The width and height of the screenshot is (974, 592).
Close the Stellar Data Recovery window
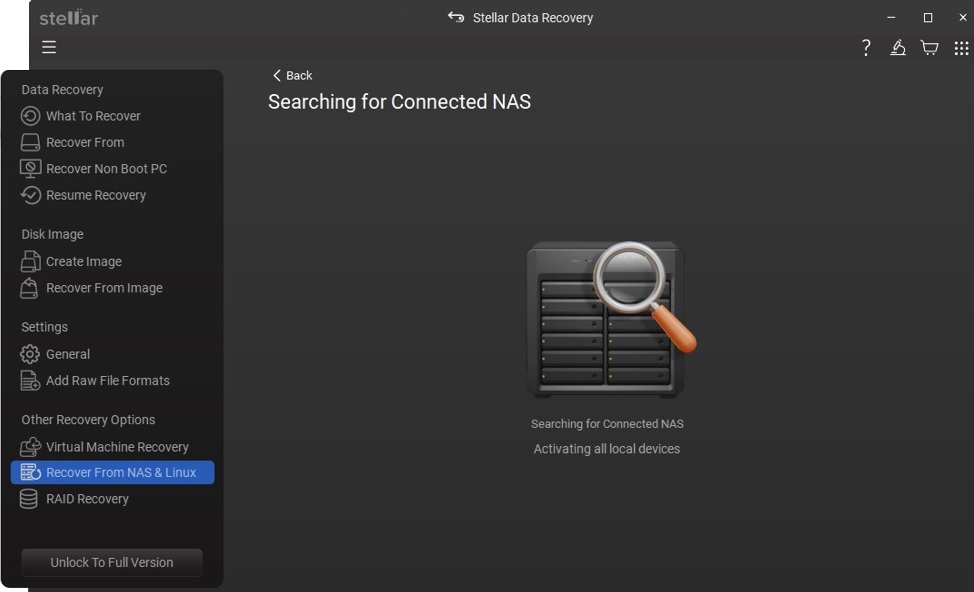pyautogui.click(x=962, y=17)
